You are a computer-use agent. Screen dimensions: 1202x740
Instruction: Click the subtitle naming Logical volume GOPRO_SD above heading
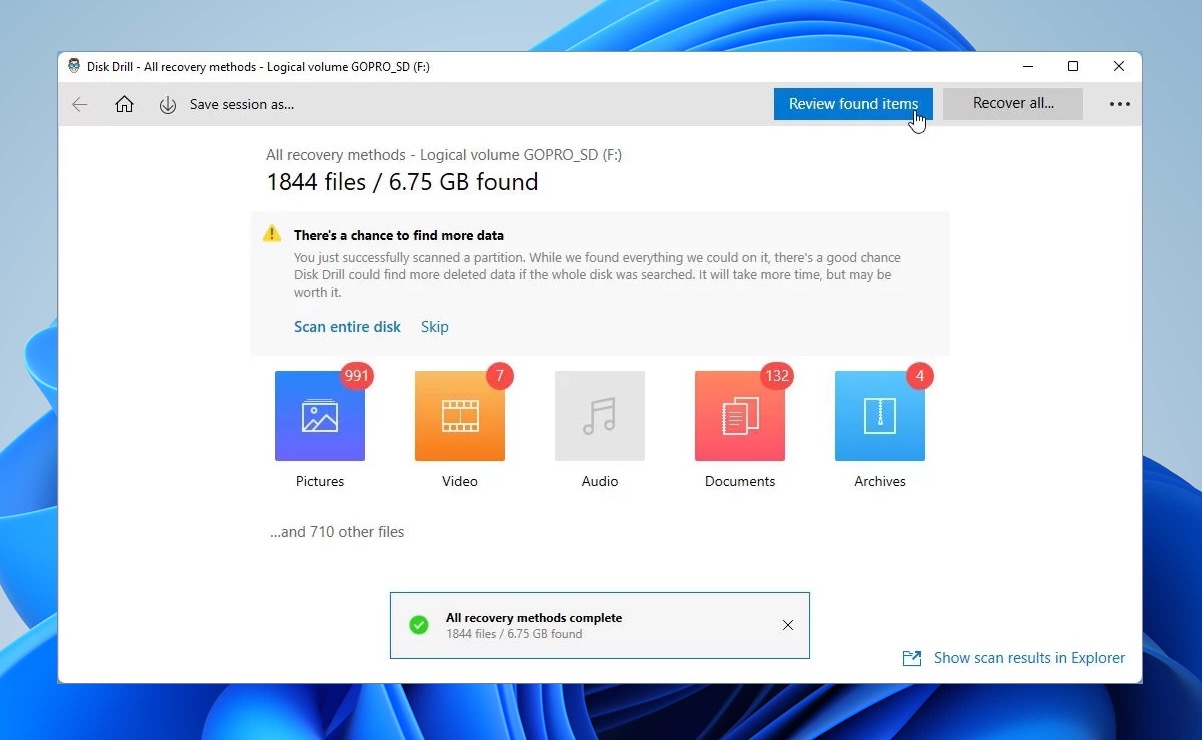(x=444, y=155)
